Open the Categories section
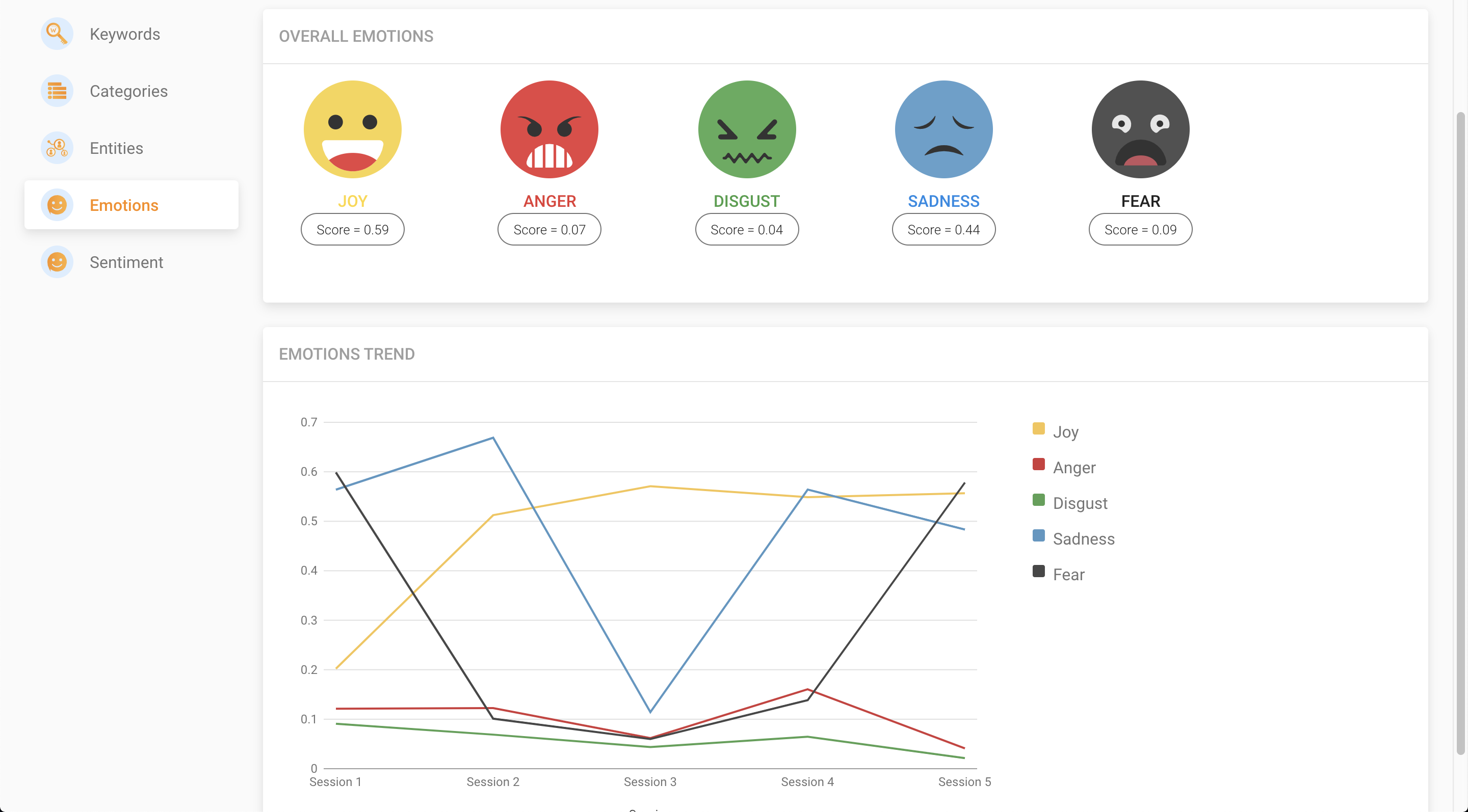The height and width of the screenshot is (812, 1468). [131, 91]
